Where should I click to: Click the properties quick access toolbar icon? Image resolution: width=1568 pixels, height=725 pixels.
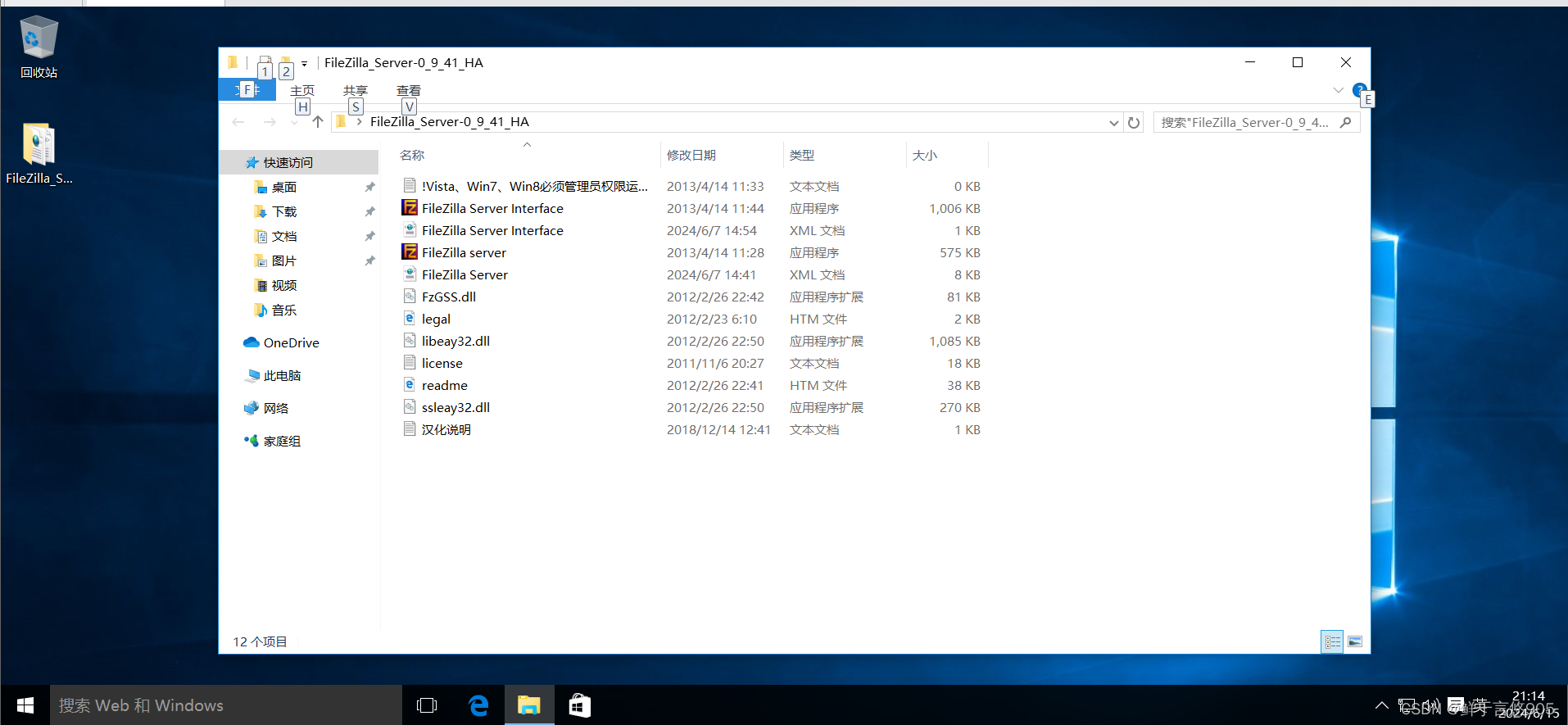(265, 62)
